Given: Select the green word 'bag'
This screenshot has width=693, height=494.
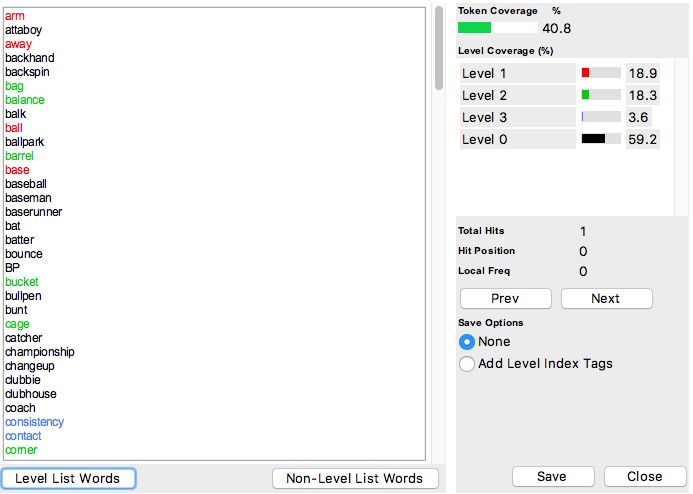Looking at the screenshot, I should [x=14, y=86].
